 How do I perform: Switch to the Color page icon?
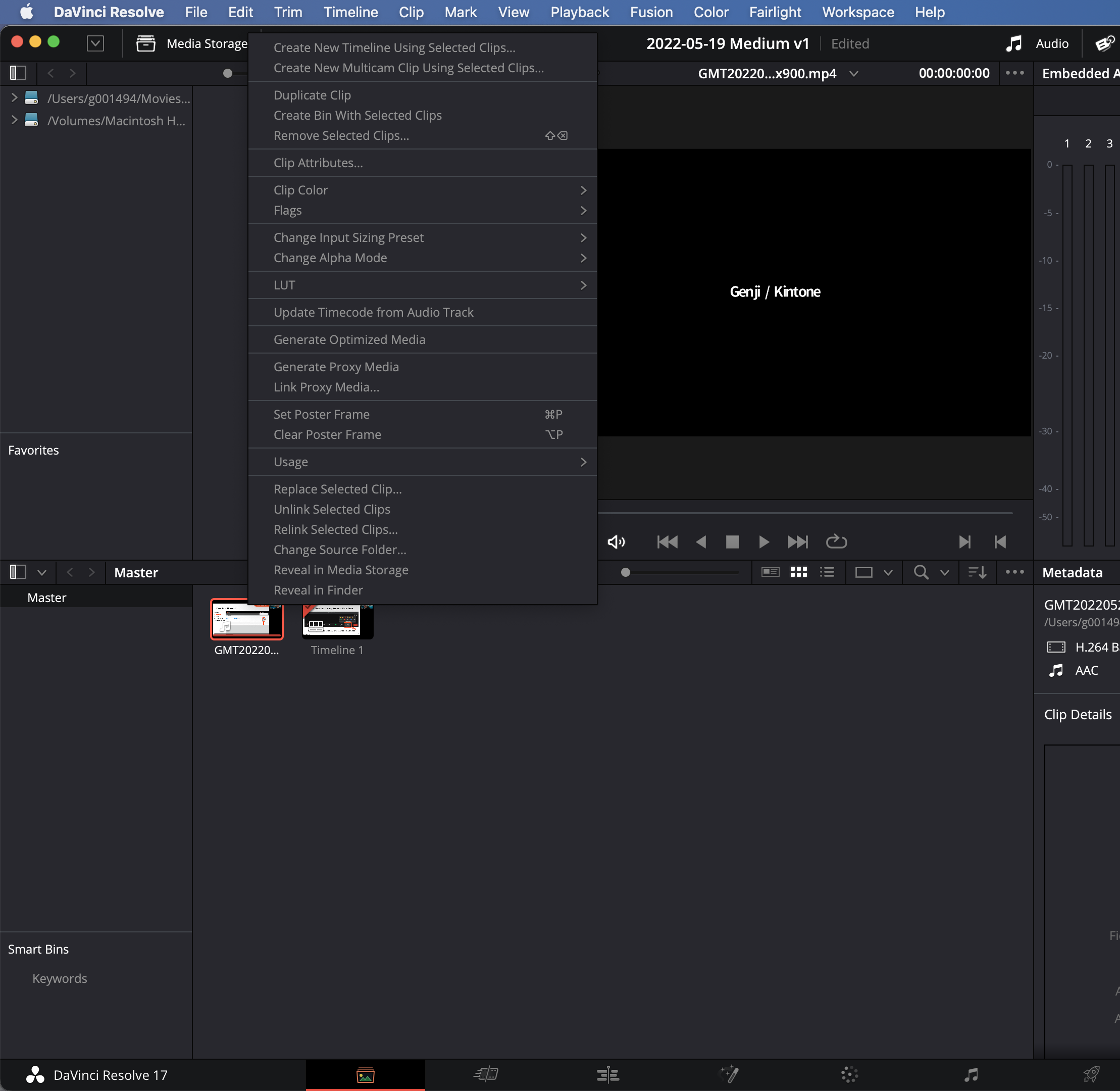(850, 1074)
